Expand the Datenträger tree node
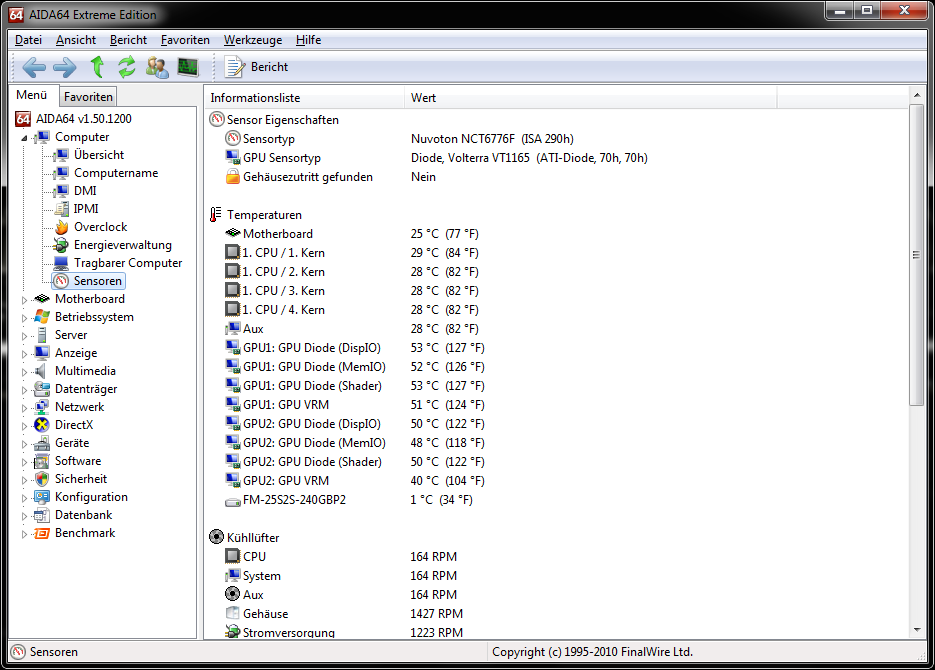Image resolution: width=935 pixels, height=670 pixels. click(24, 390)
